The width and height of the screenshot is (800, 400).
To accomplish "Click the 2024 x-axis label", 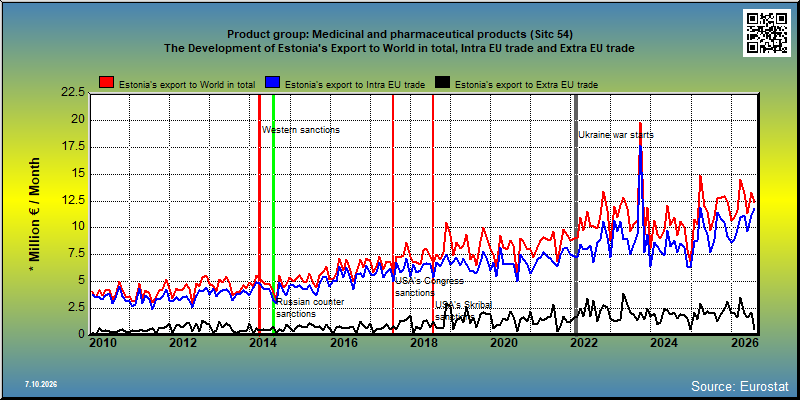I will [662, 342].
